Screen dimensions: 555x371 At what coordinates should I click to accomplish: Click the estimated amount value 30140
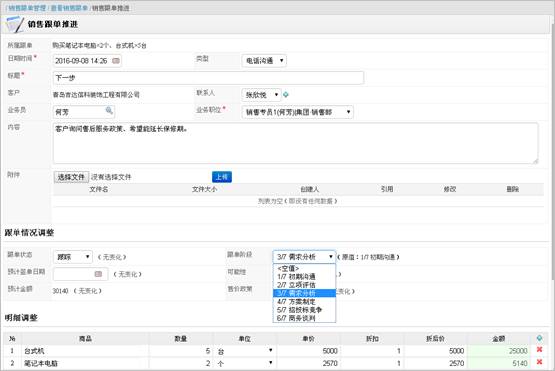(60, 291)
